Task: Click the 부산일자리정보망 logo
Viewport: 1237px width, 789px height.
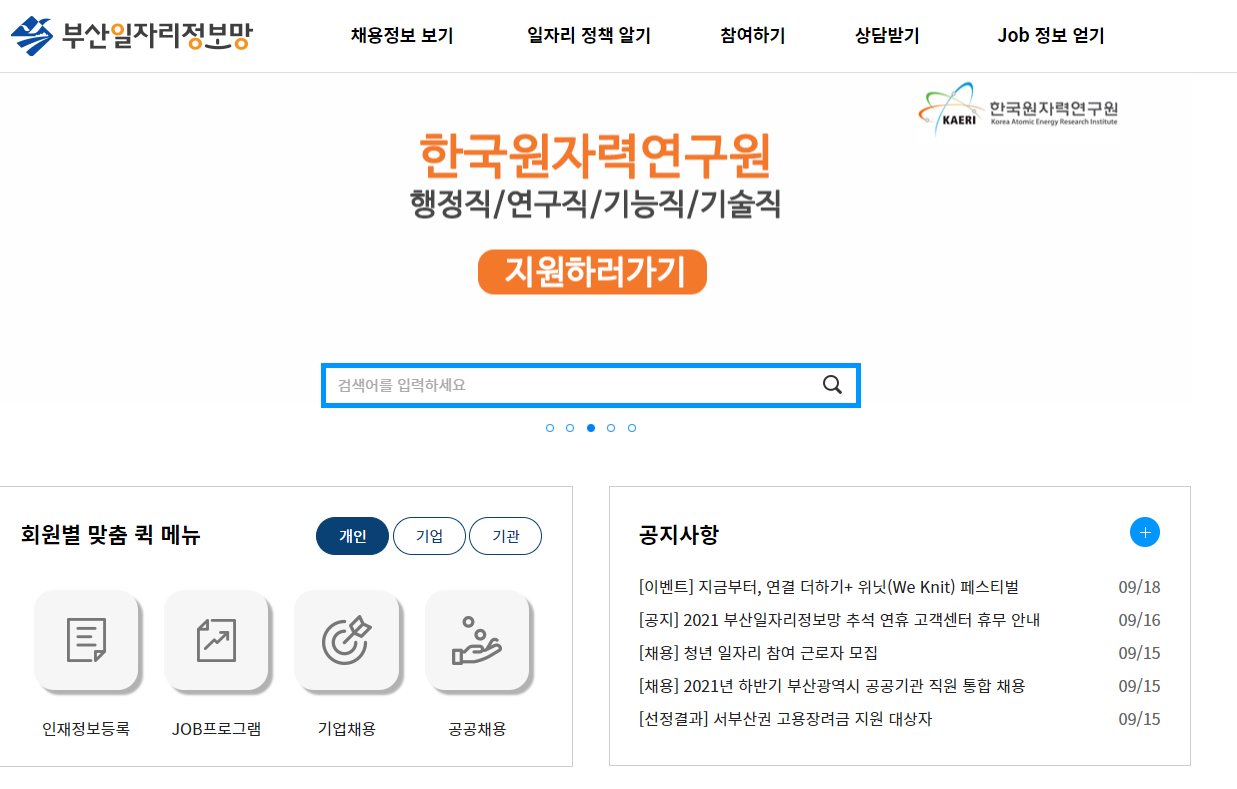Action: (131, 36)
